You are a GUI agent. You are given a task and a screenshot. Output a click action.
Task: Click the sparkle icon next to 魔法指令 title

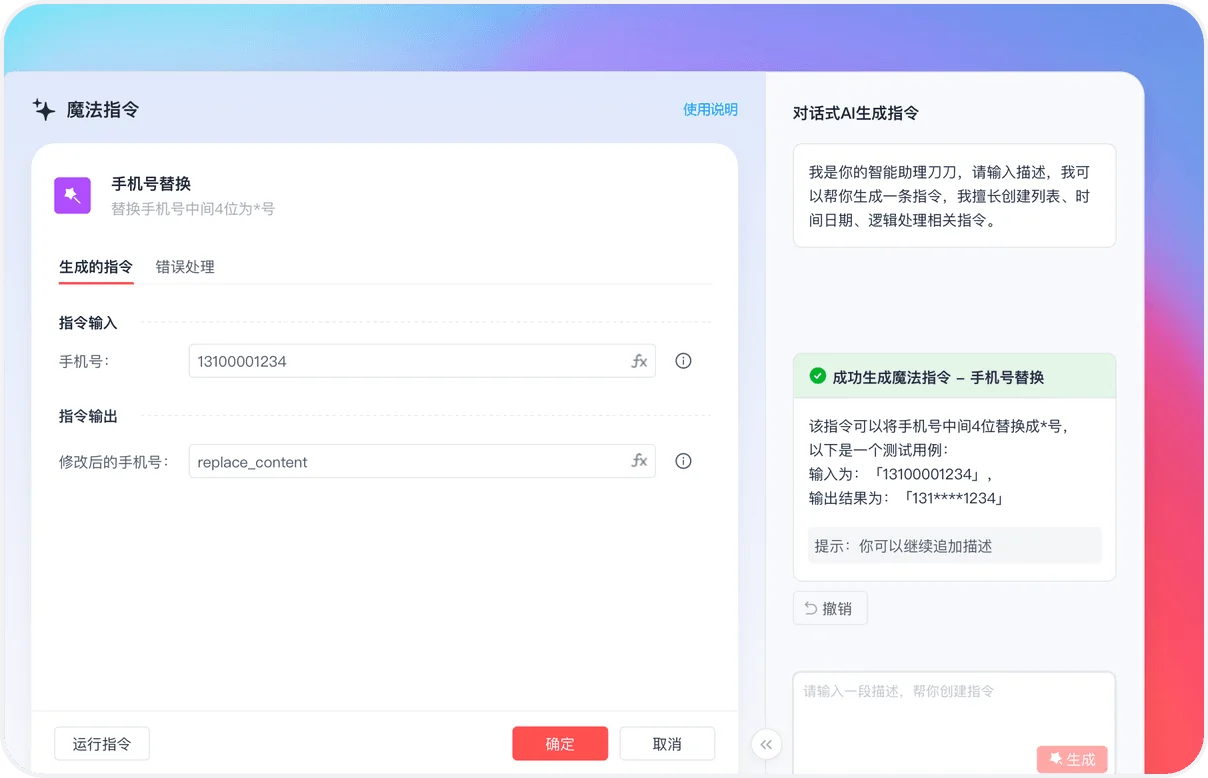[x=44, y=110]
